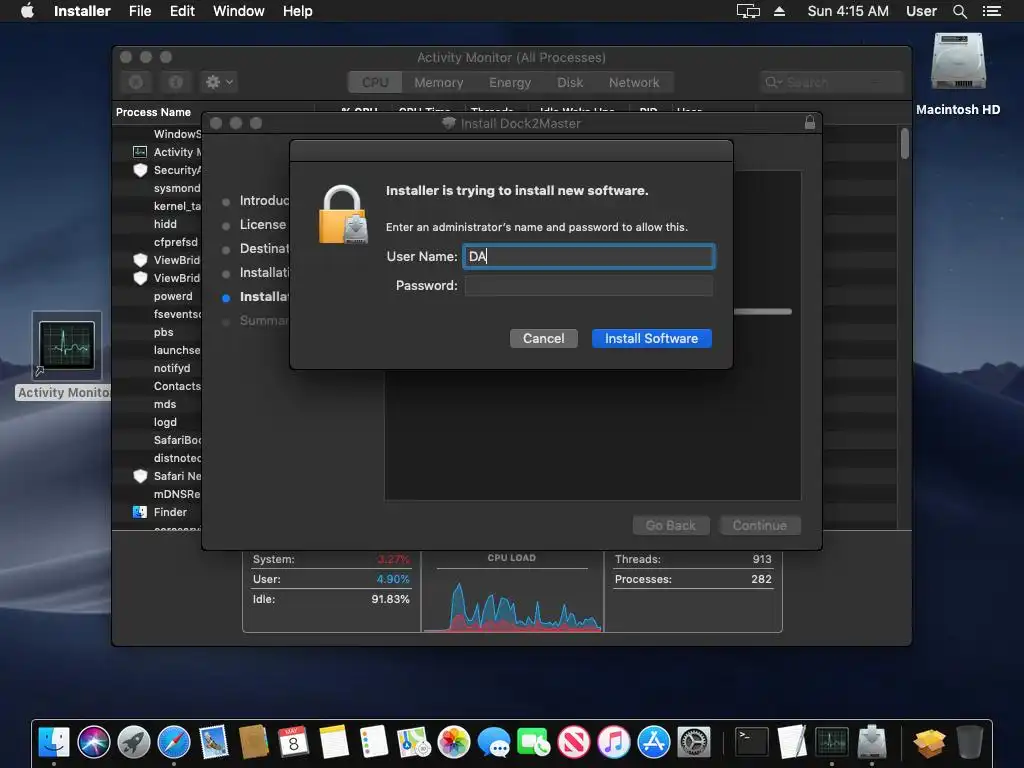The height and width of the screenshot is (768, 1024).
Task: Open the Installer application menu
Action: click(82, 11)
